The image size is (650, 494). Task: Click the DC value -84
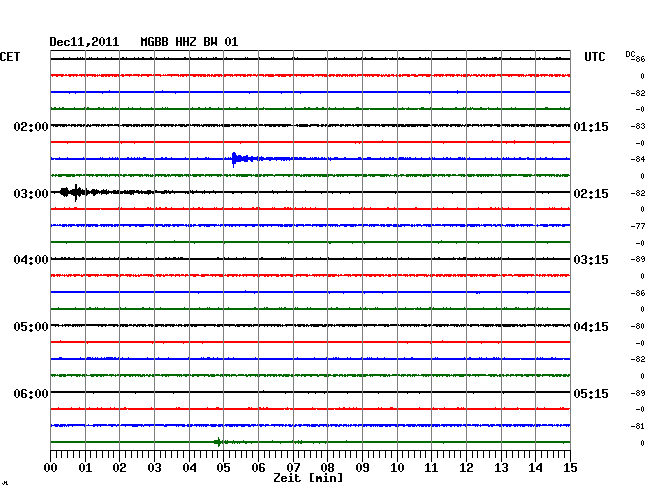click(x=638, y=159)
